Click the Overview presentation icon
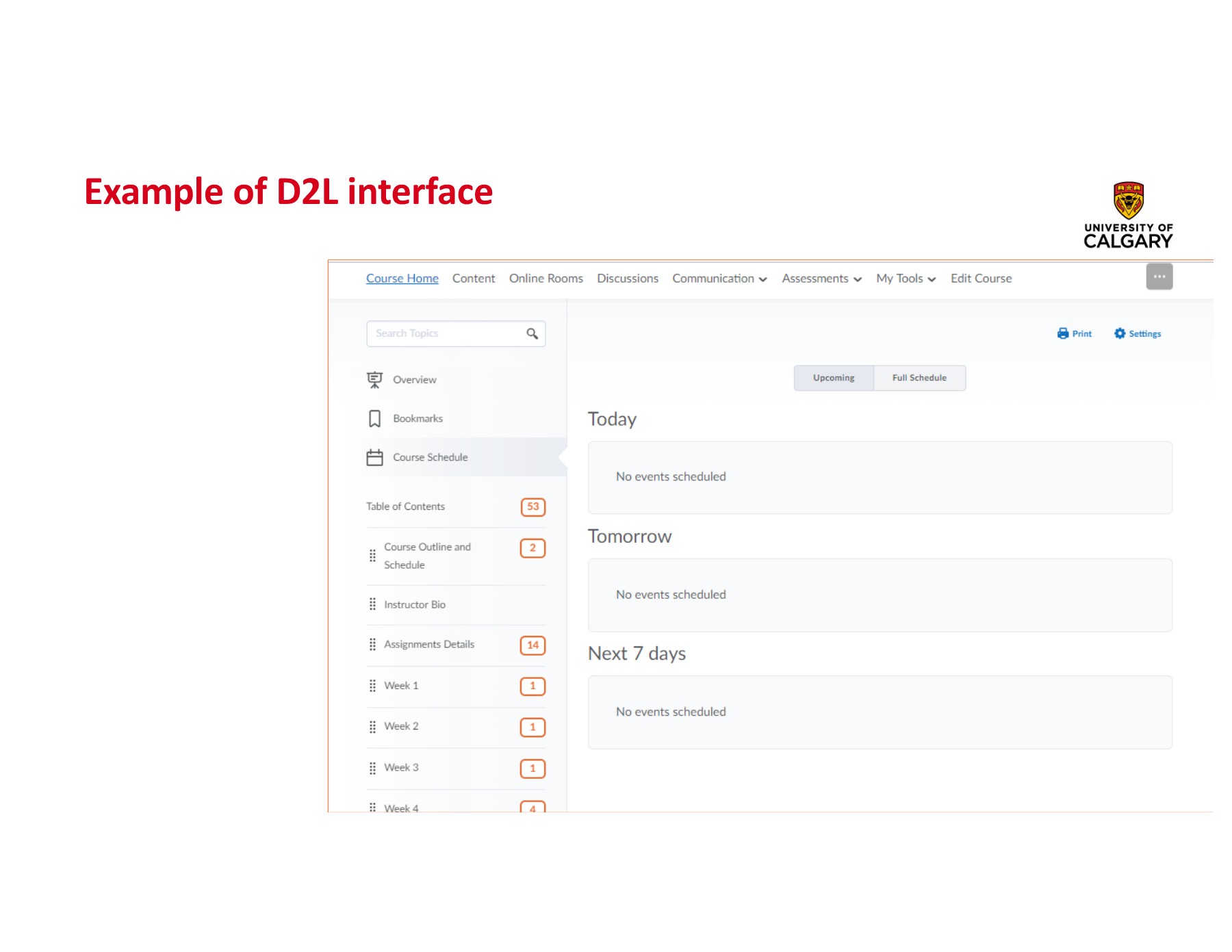Viewport: 1232px width, 952px height. coord(374,380)
